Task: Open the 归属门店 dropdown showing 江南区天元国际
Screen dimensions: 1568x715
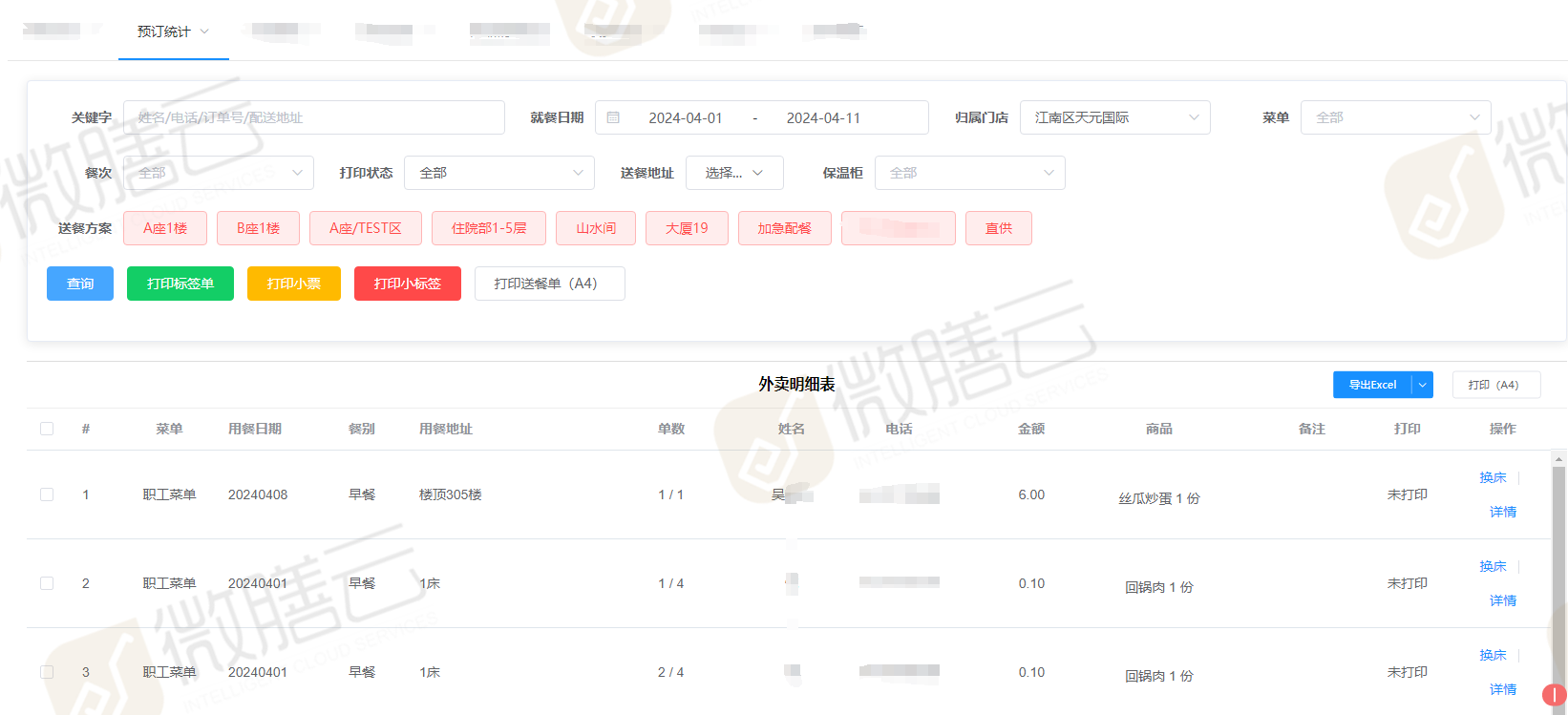Action: click(1114, 117)
